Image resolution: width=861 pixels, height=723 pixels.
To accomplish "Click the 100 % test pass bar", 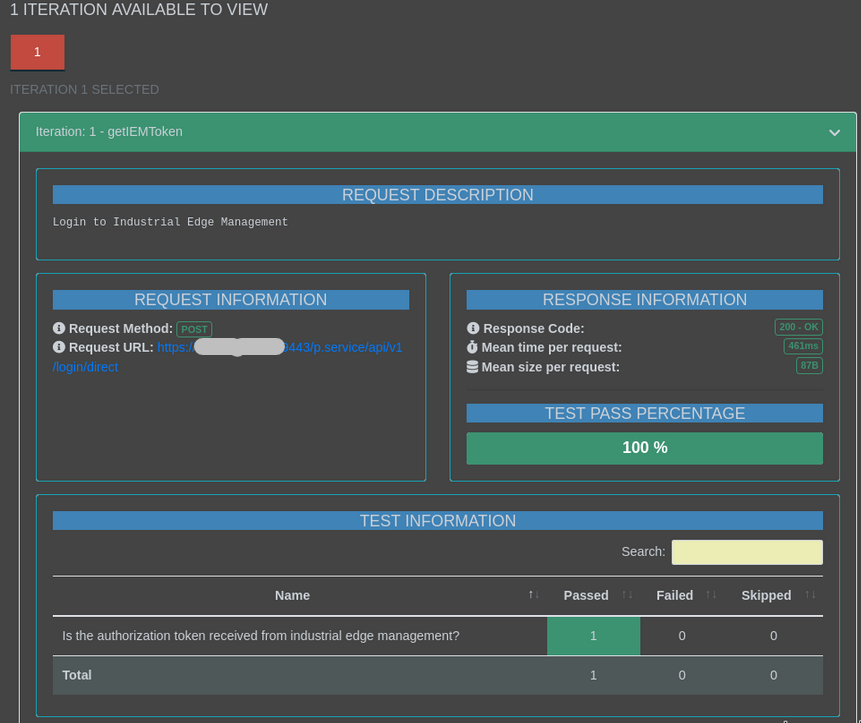I will [644, 448].
